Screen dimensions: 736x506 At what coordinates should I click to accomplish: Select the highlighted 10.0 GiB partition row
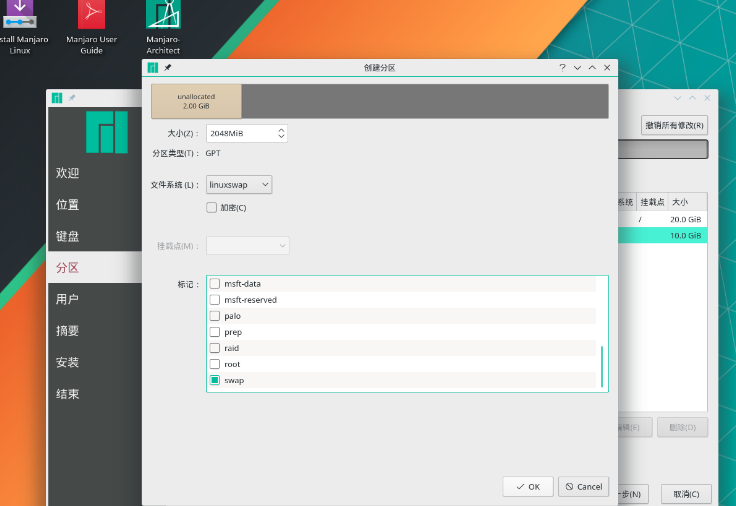tap(662, 235)
